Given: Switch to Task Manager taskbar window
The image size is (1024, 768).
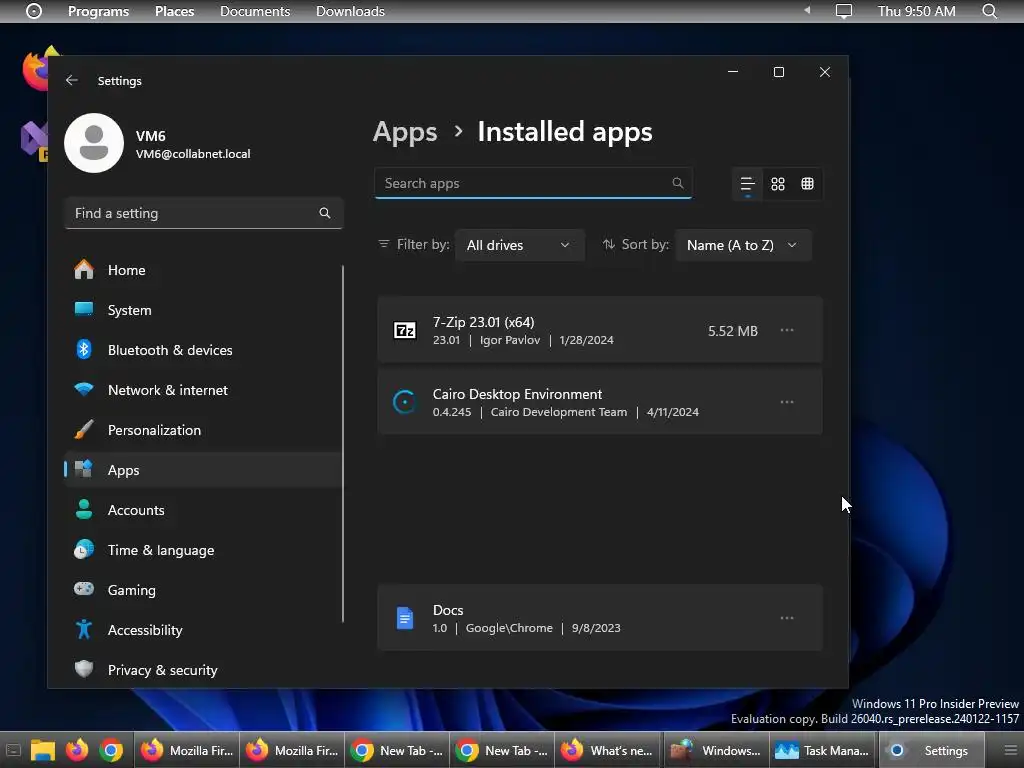Looking at the screenshot, I should coord(822,750).
